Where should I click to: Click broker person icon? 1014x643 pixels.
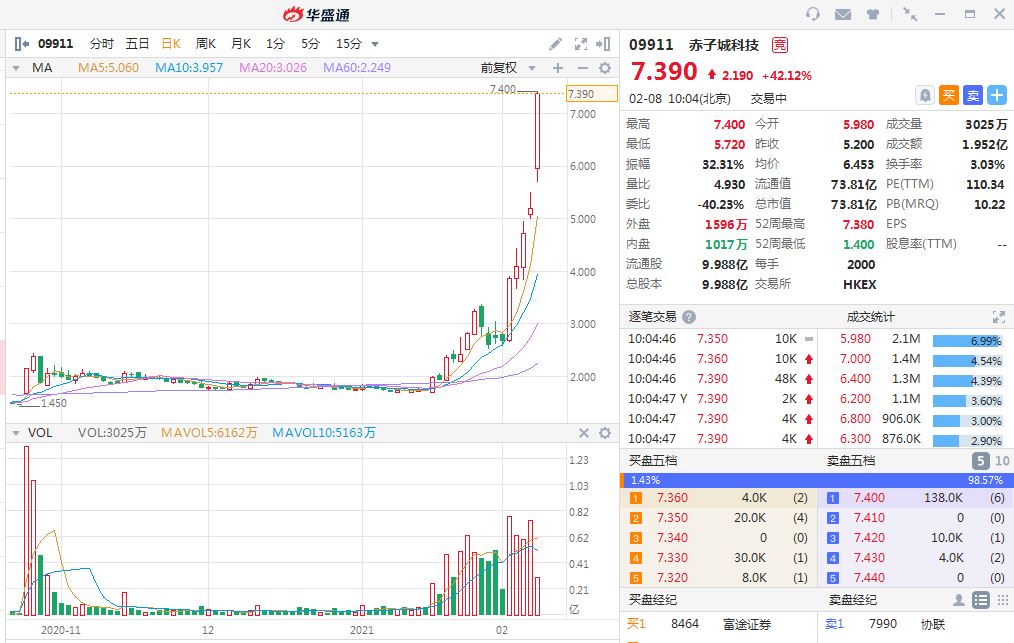coord(959,600)
